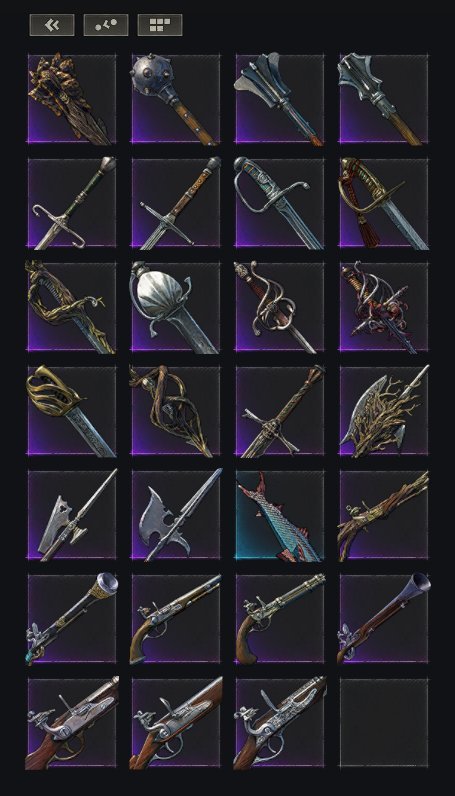Pick the saber with red tassel
455x796 pixels.
pyautogui.click(x=384, y=203)
